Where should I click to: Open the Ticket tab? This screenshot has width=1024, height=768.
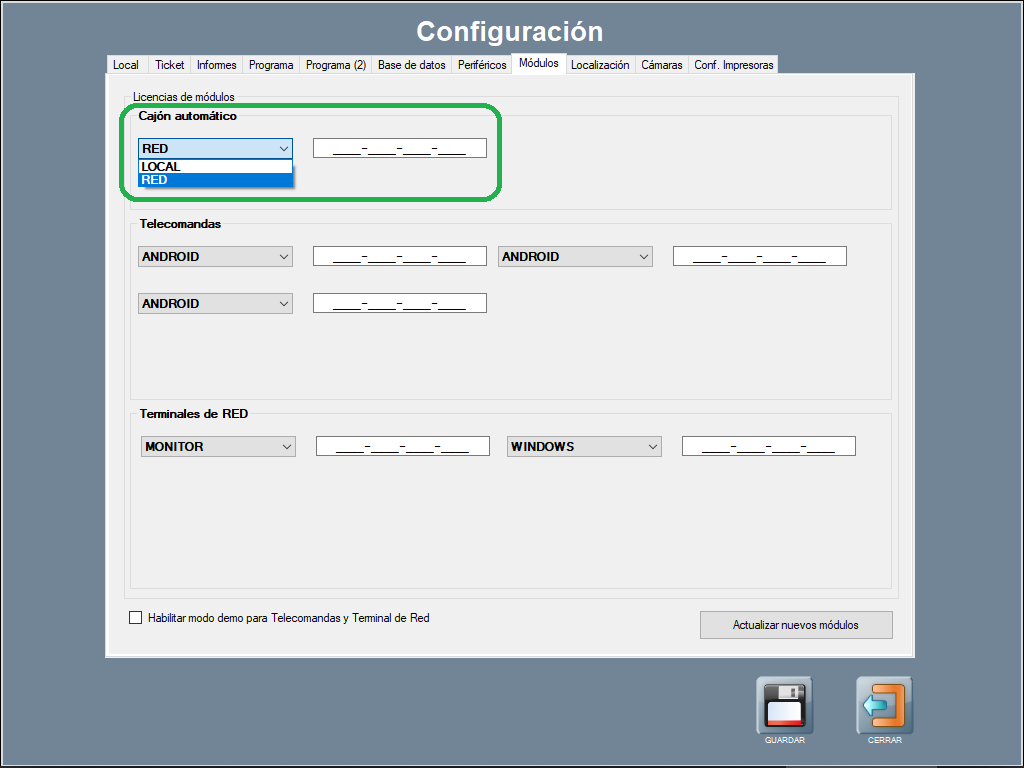[x=170, y=65]
